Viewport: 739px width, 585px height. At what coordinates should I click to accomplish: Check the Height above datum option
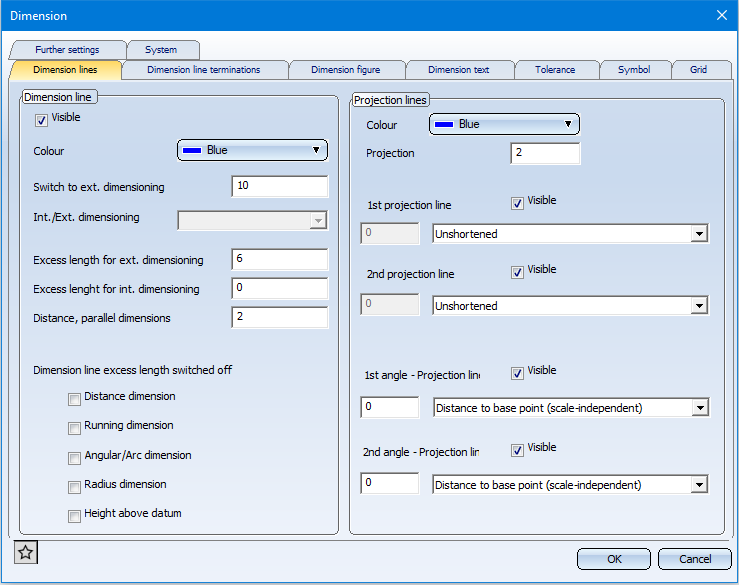[75, 516]
